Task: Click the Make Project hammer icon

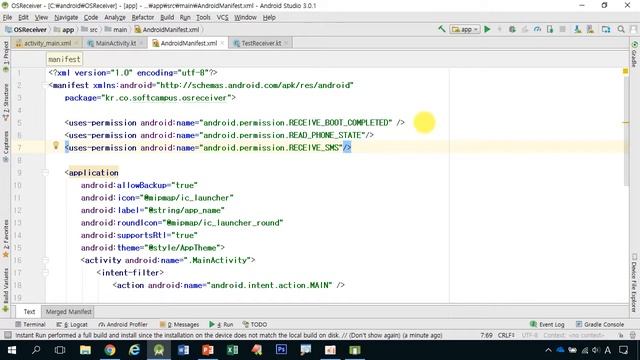Action: point(442,29)
